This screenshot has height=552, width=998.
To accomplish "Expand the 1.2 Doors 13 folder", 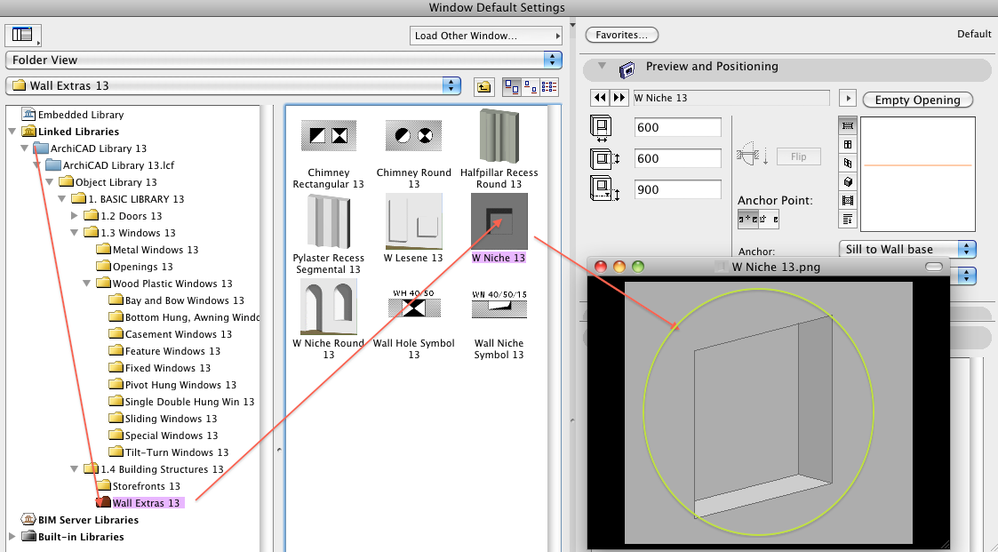I will pyautogui.click(x=74, y=216).
